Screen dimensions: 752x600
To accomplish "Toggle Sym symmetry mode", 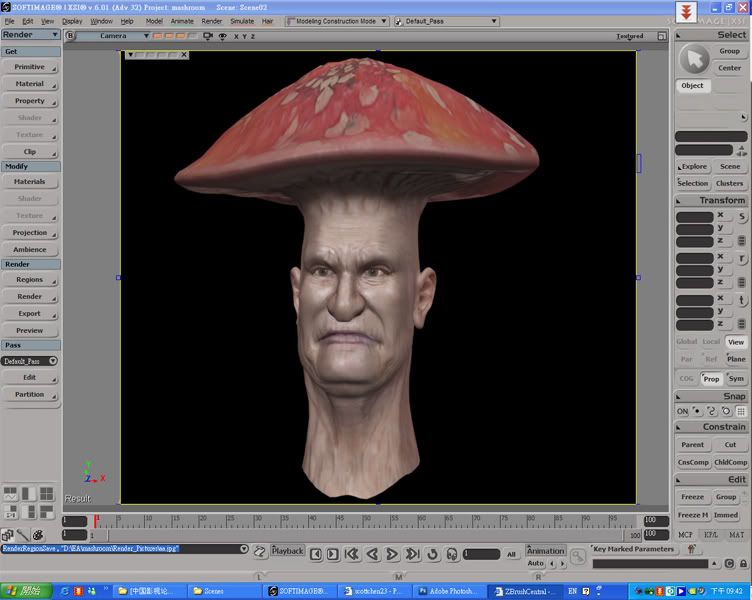I will pyautogui.click(x=736, y=379).
